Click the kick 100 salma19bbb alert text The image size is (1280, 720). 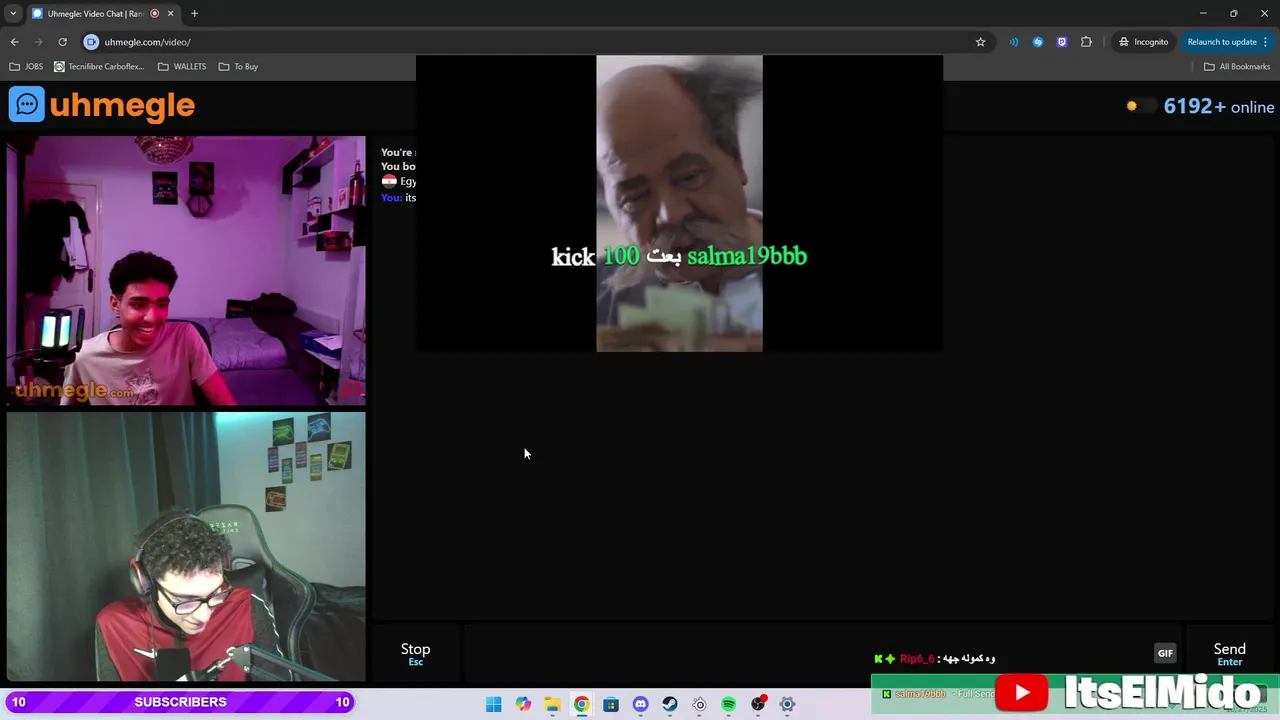pyautogui.click(x=679, y=256)
